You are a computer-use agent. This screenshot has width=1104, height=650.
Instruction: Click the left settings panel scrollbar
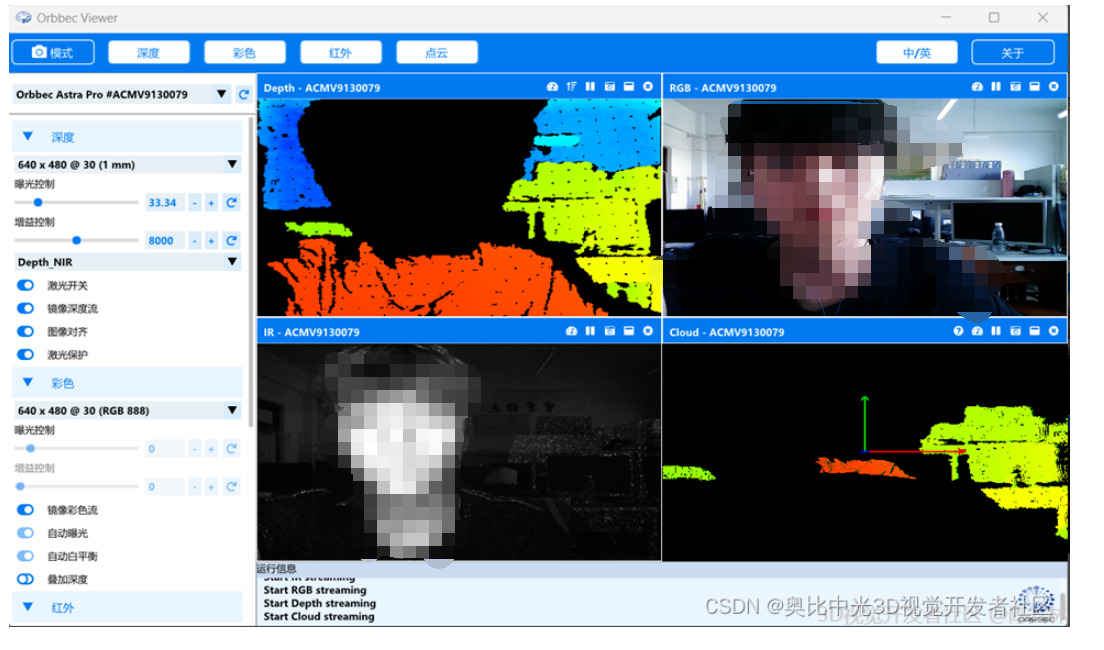[x=251, y=271]
